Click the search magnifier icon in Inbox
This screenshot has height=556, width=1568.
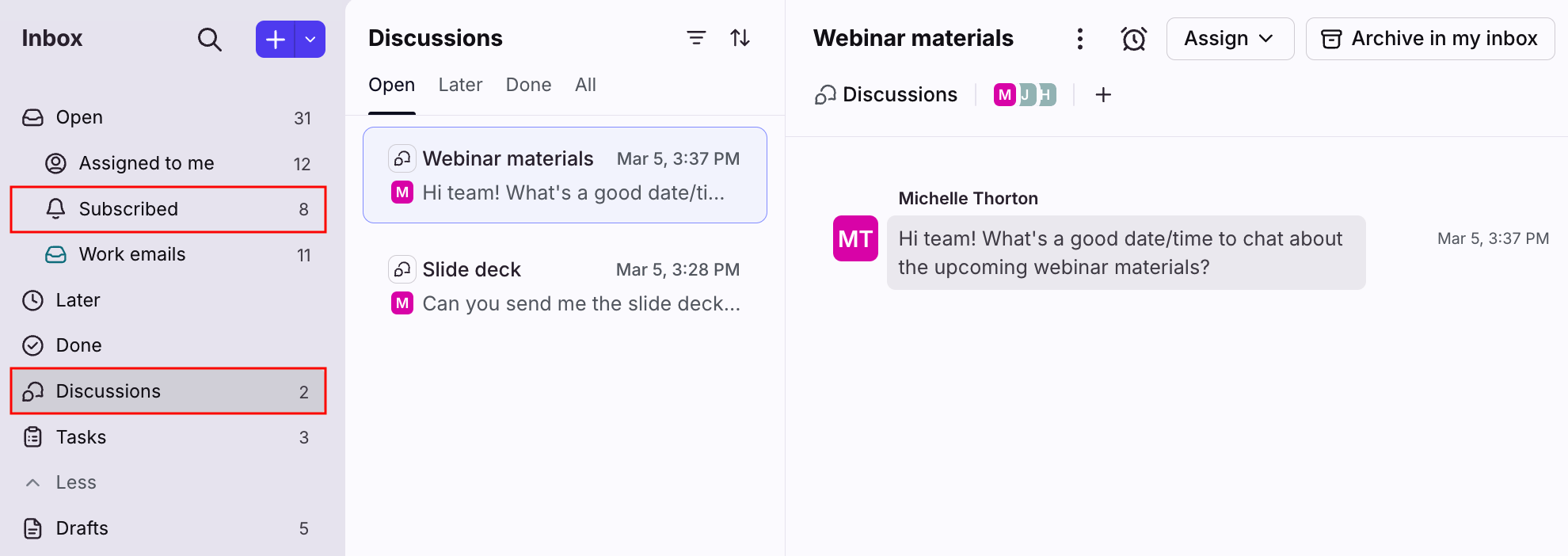tap(209, 40)
